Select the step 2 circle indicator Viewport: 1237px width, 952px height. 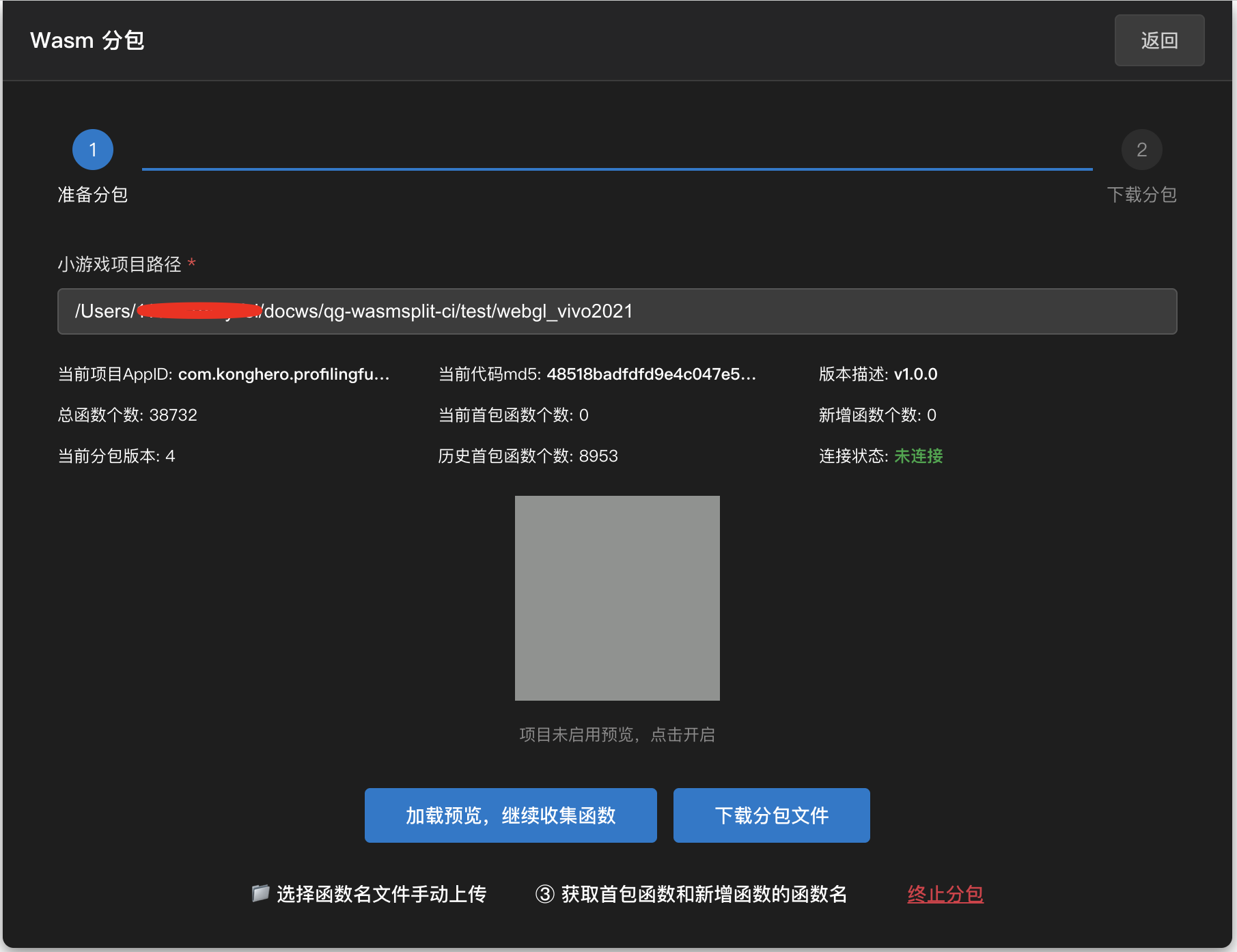click(1141, 150)
